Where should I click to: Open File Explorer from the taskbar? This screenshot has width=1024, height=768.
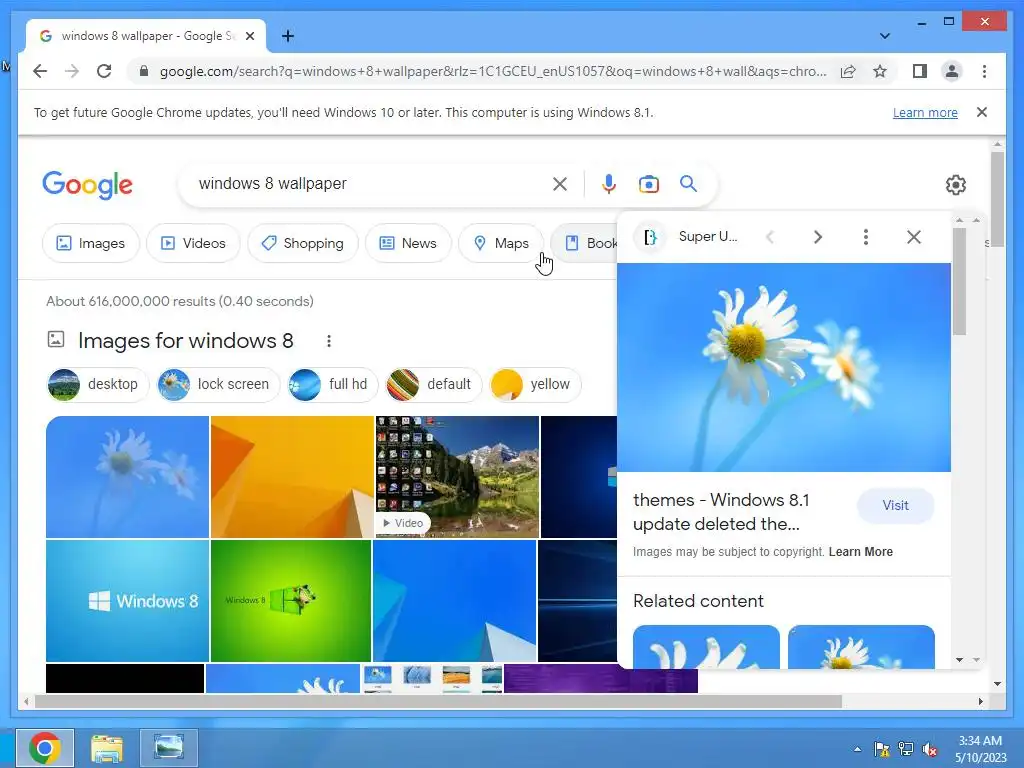pos(106,748)
